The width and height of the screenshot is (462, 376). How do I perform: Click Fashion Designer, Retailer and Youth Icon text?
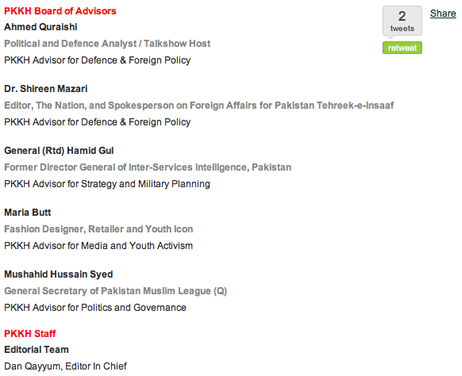pos(99,229)
